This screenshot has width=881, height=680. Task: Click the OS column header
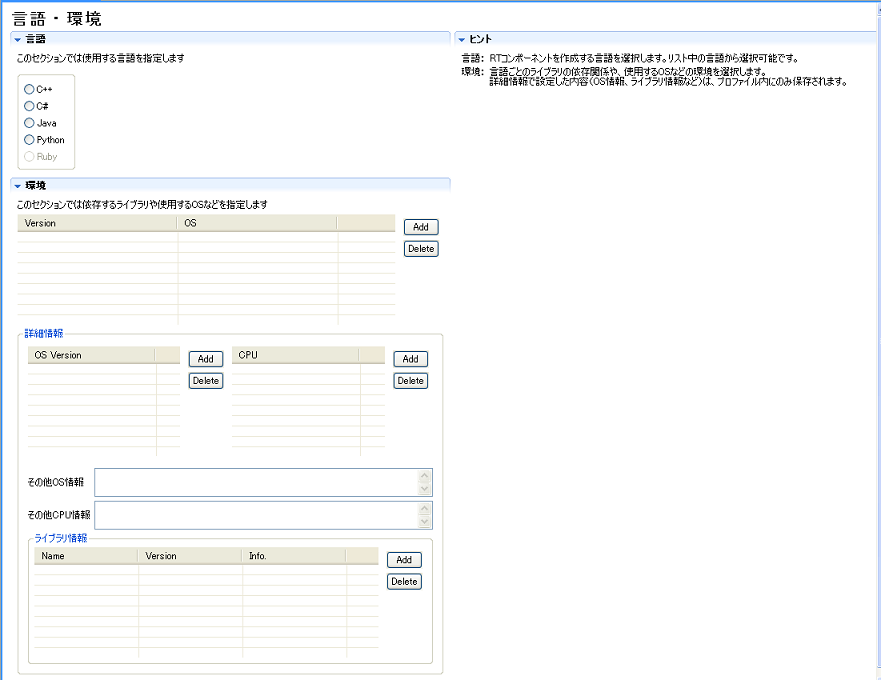(x=257, y=223)
